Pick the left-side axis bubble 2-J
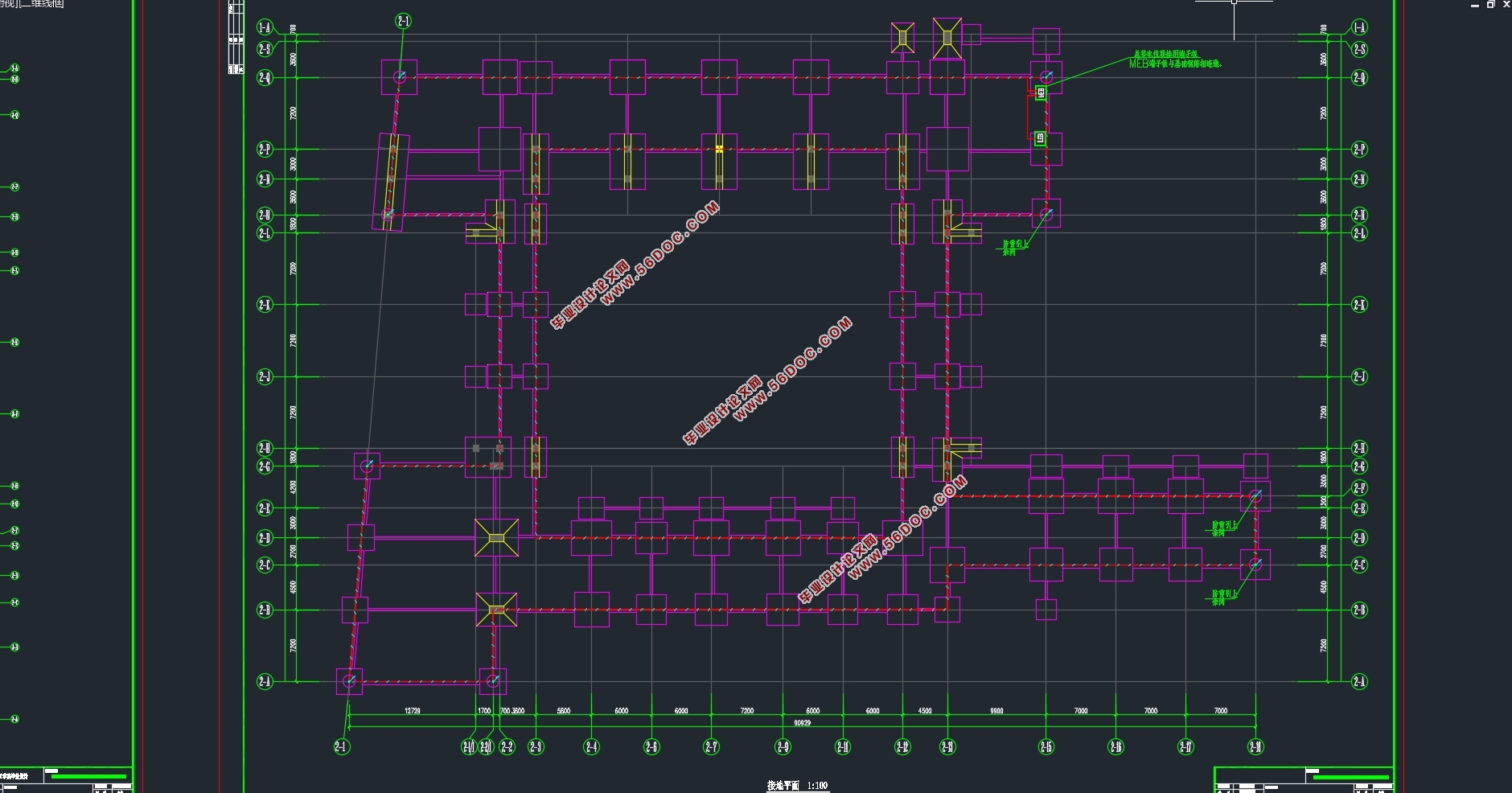 [265, 376]
